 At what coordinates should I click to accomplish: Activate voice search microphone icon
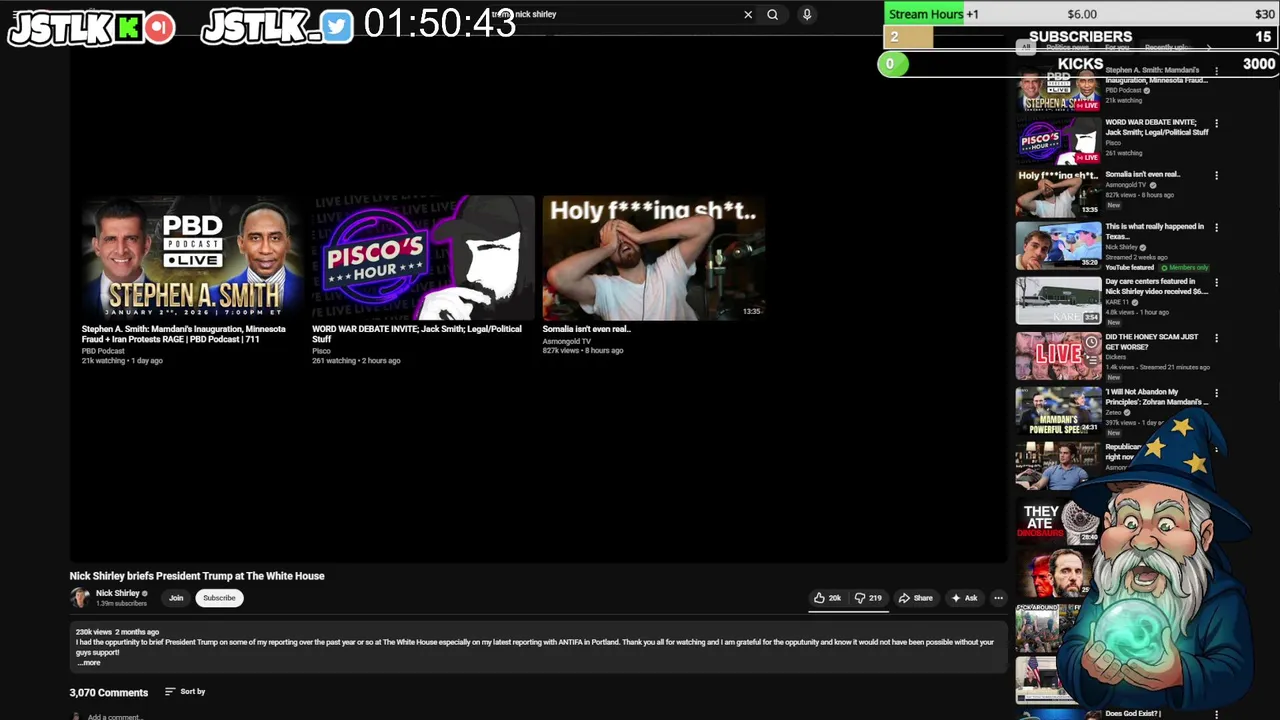(x=806, y=15)
